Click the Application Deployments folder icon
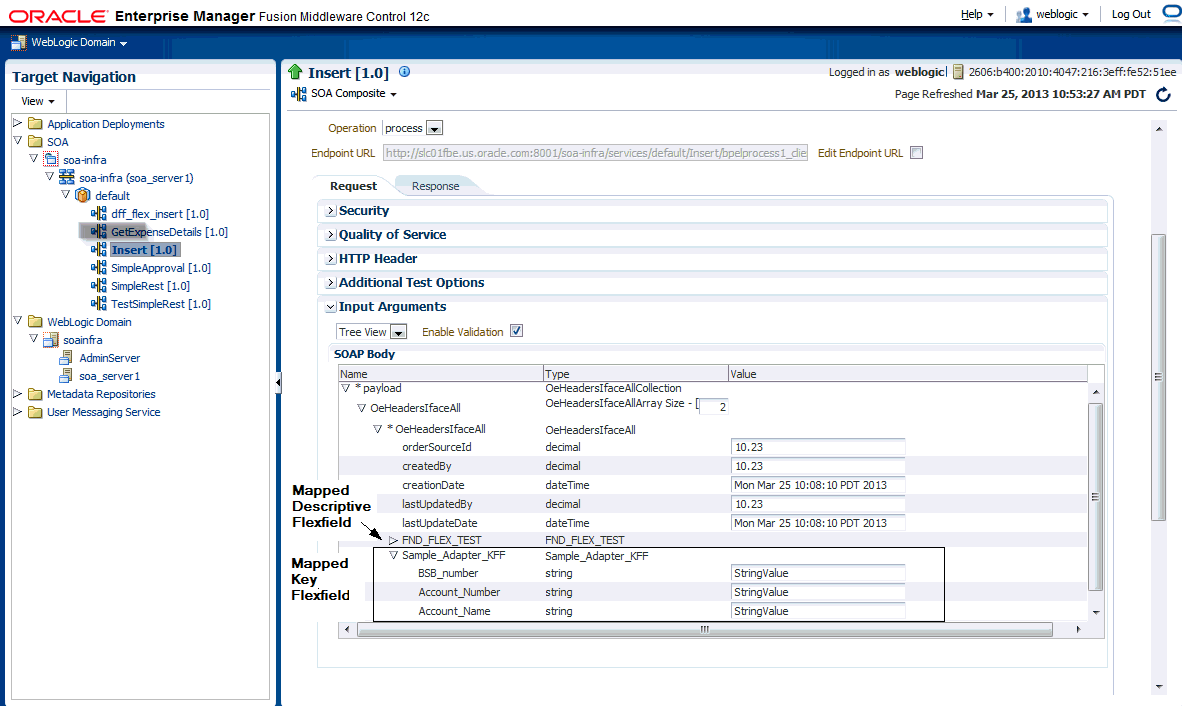 [35, 124]
